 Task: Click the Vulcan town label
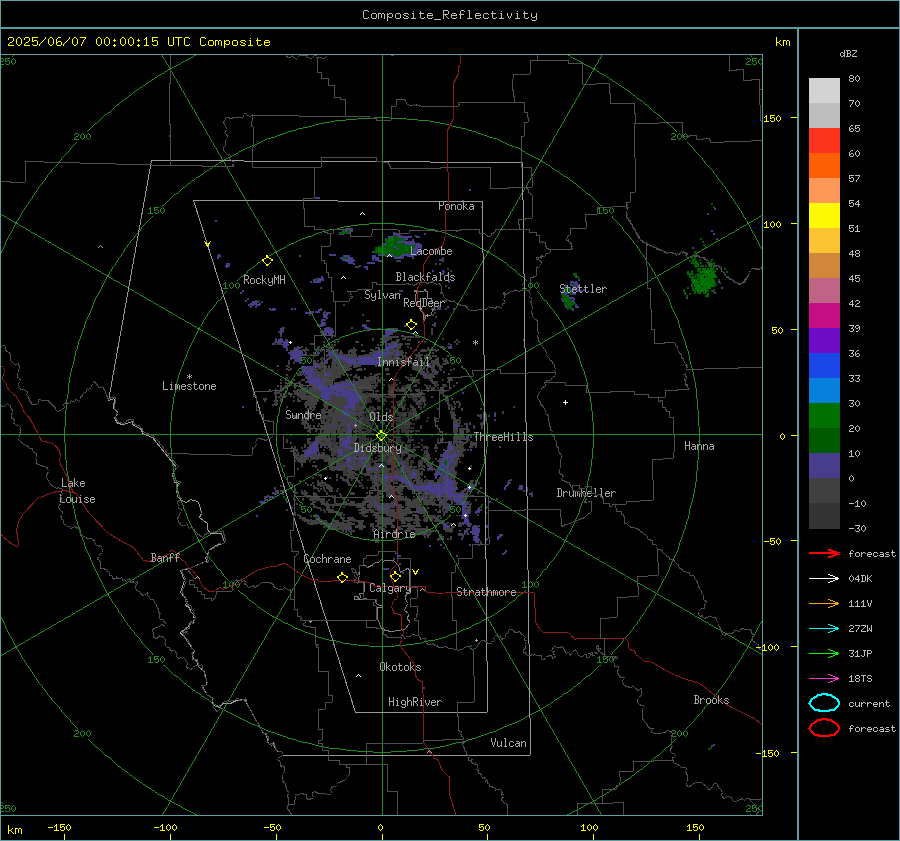tap(509, 743)
